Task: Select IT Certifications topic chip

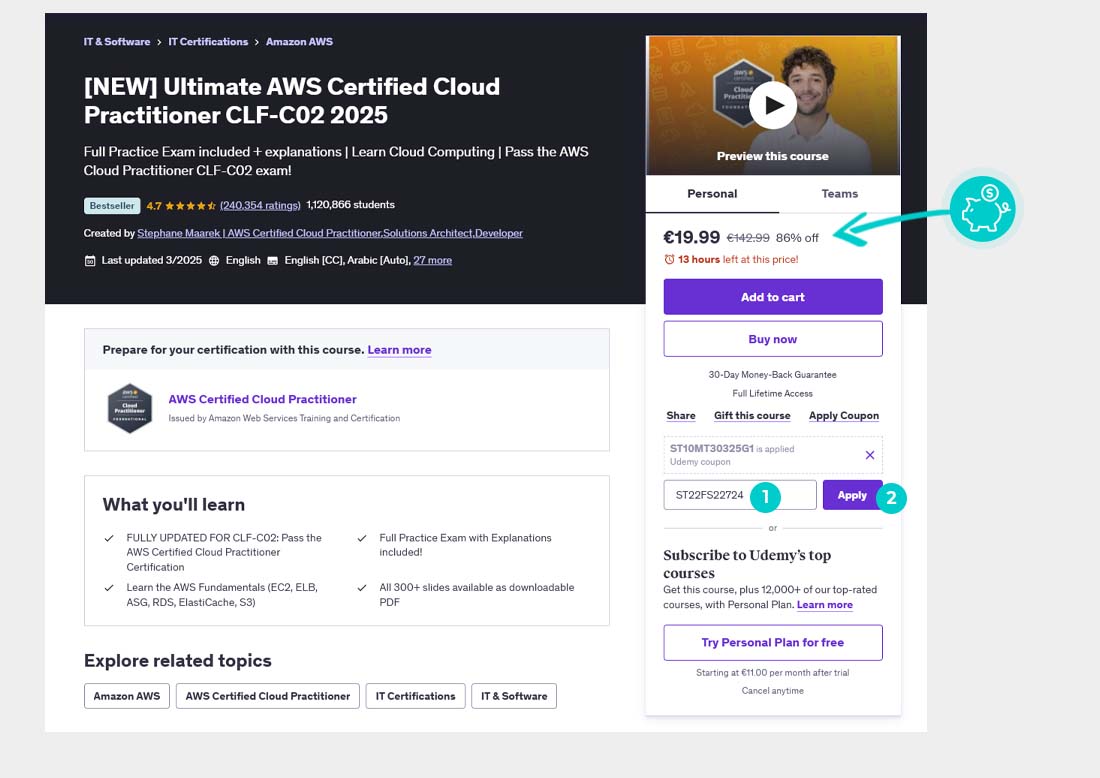Action: click(415, 696)
